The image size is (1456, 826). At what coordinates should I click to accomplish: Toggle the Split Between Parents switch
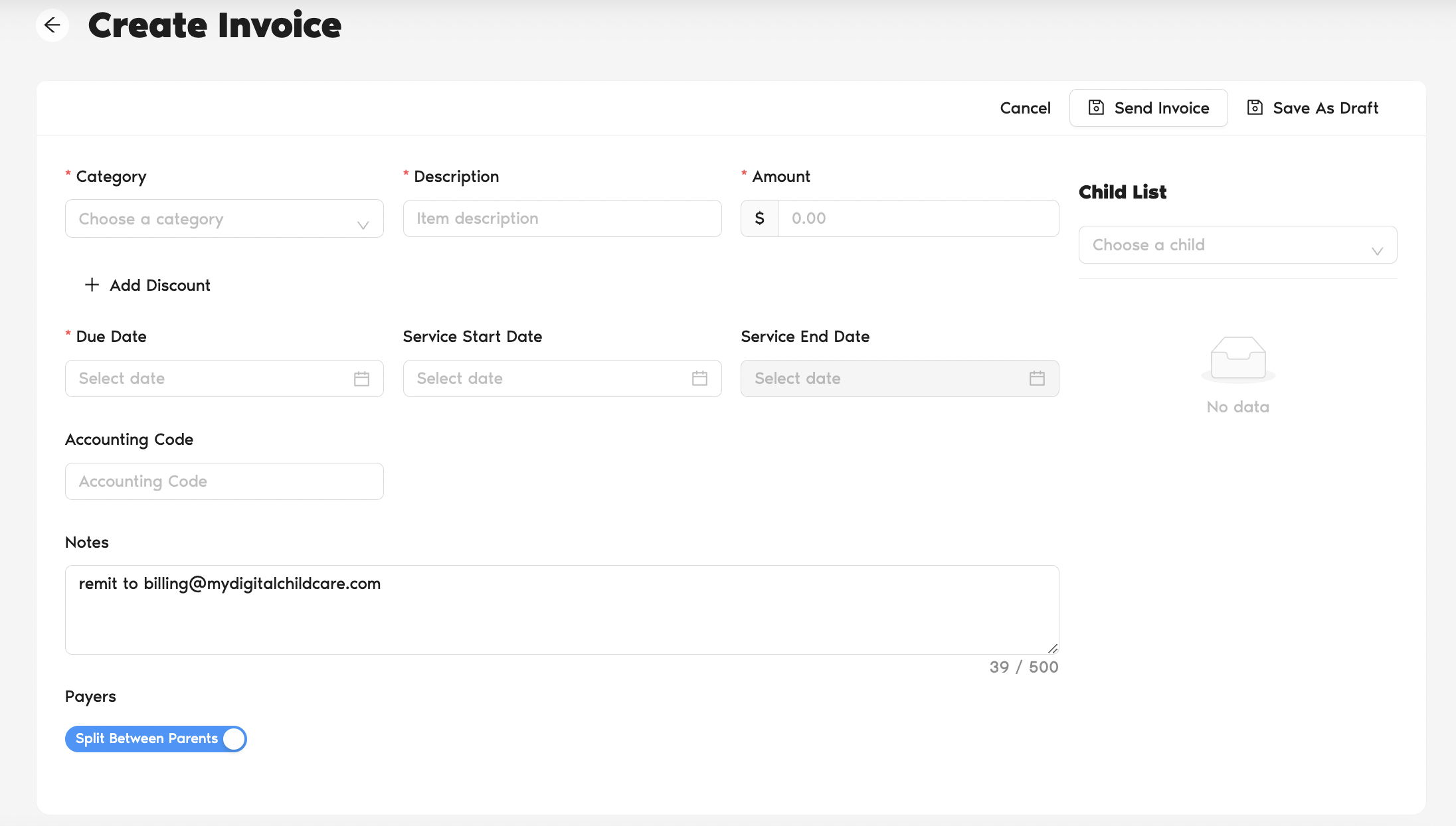tap(155, 739)
